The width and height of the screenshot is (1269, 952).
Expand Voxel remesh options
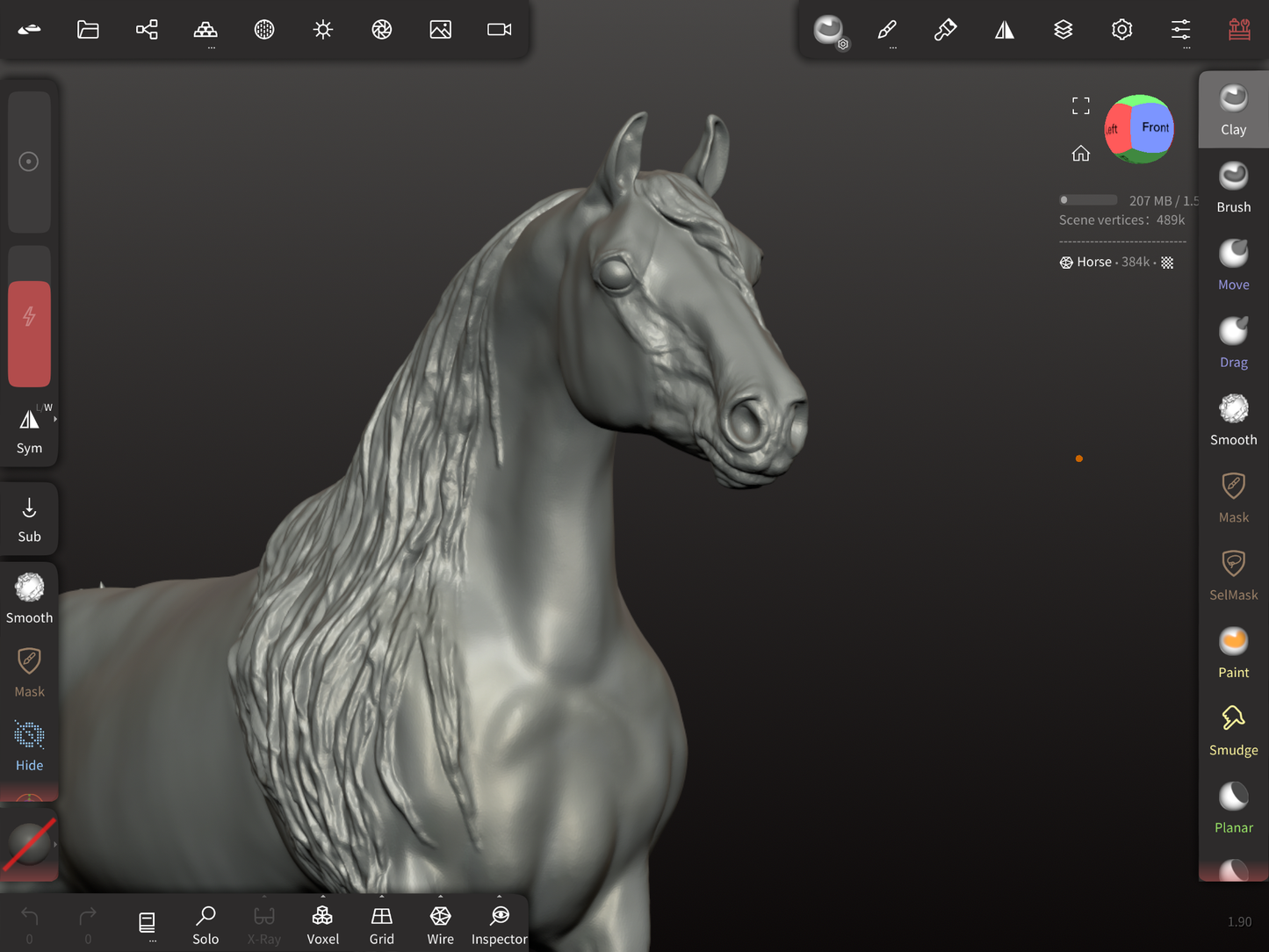click(322, 898)
